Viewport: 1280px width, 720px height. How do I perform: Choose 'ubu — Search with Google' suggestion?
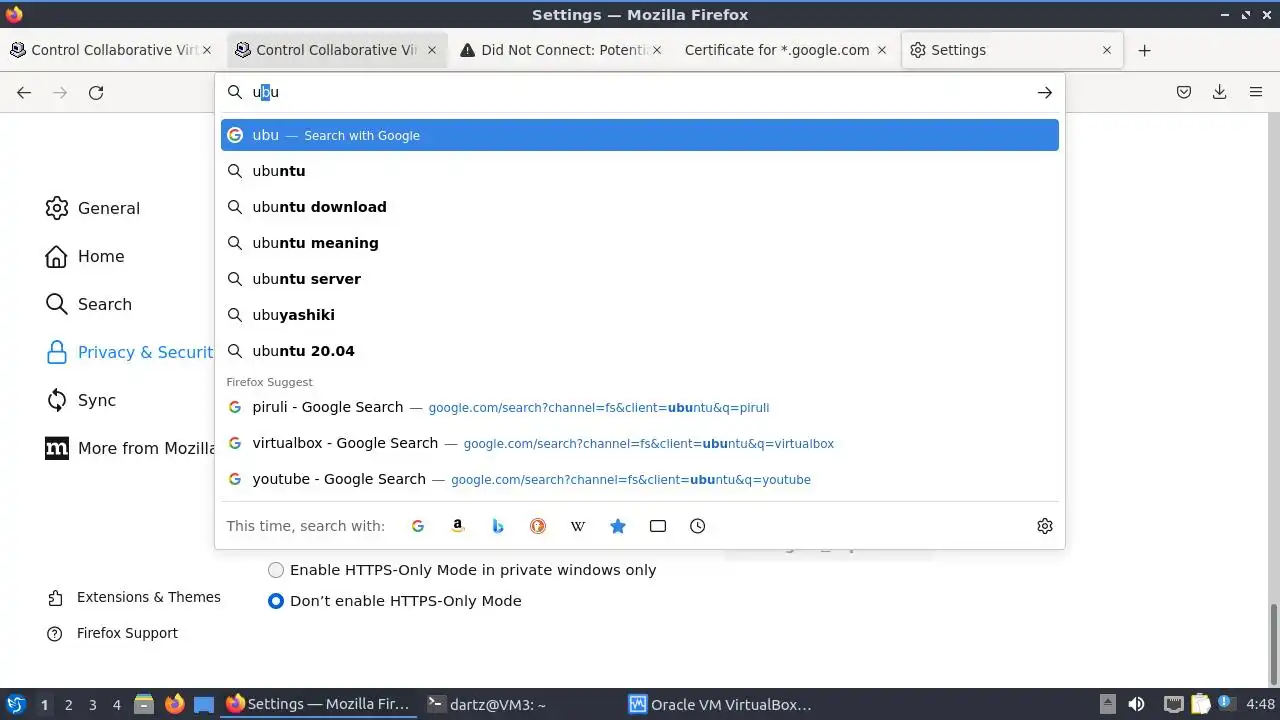[x=640, y=135]
